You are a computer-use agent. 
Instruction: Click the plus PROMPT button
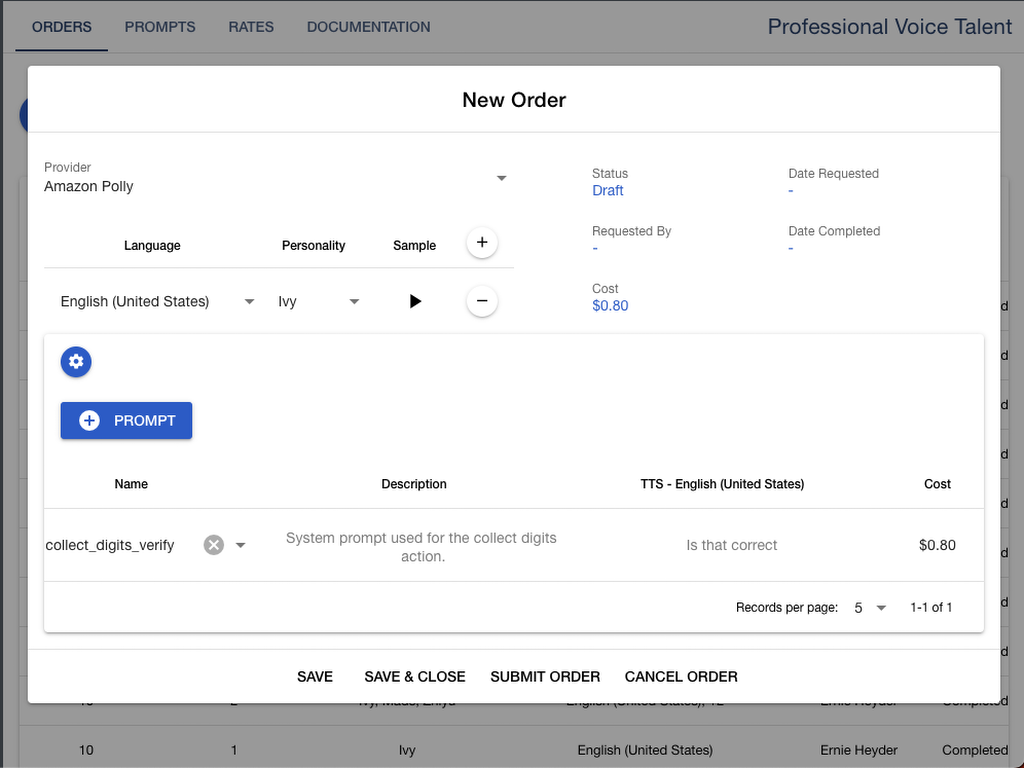[126, 421]
